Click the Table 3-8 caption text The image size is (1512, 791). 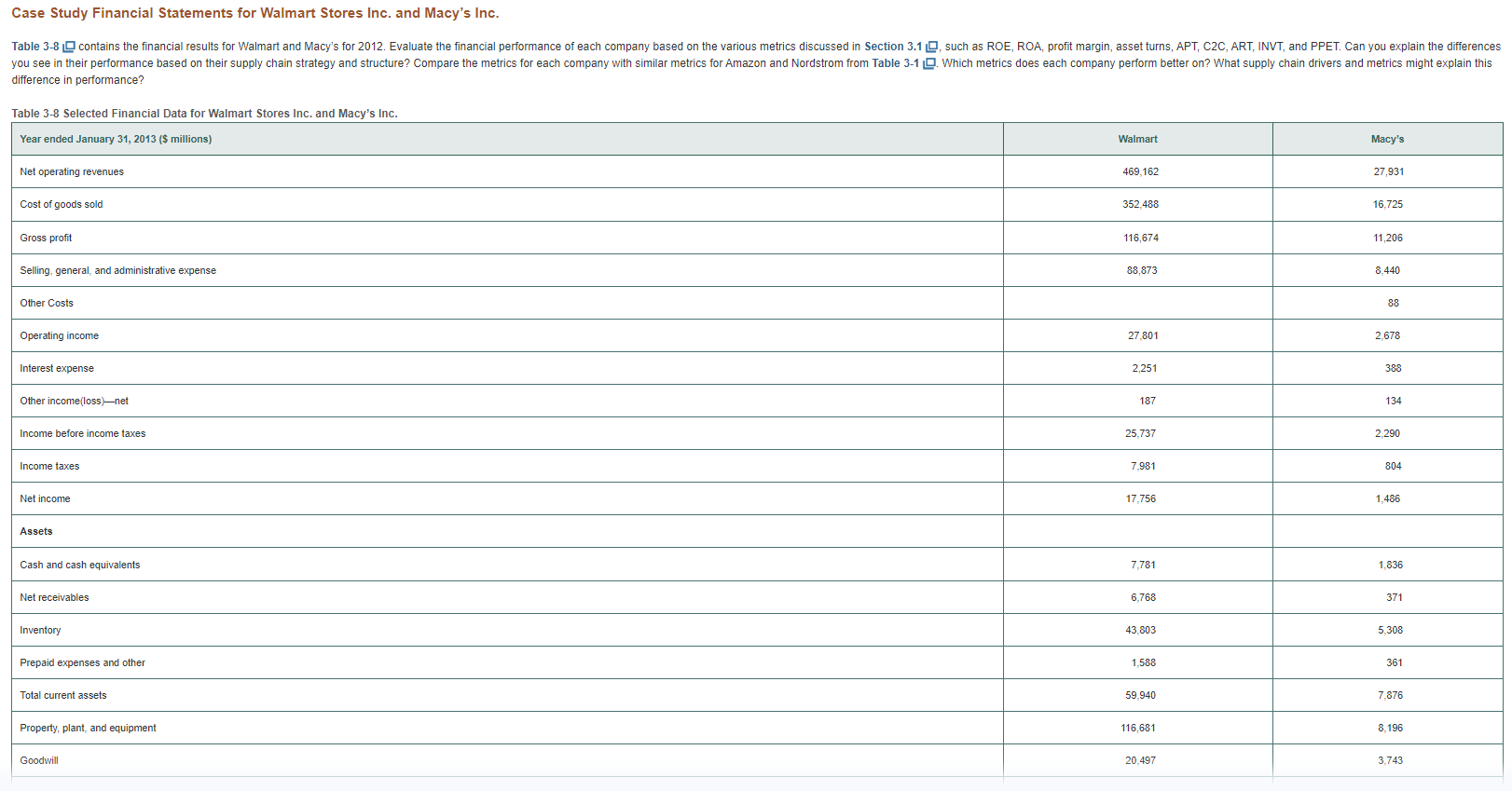click(204, 114)
